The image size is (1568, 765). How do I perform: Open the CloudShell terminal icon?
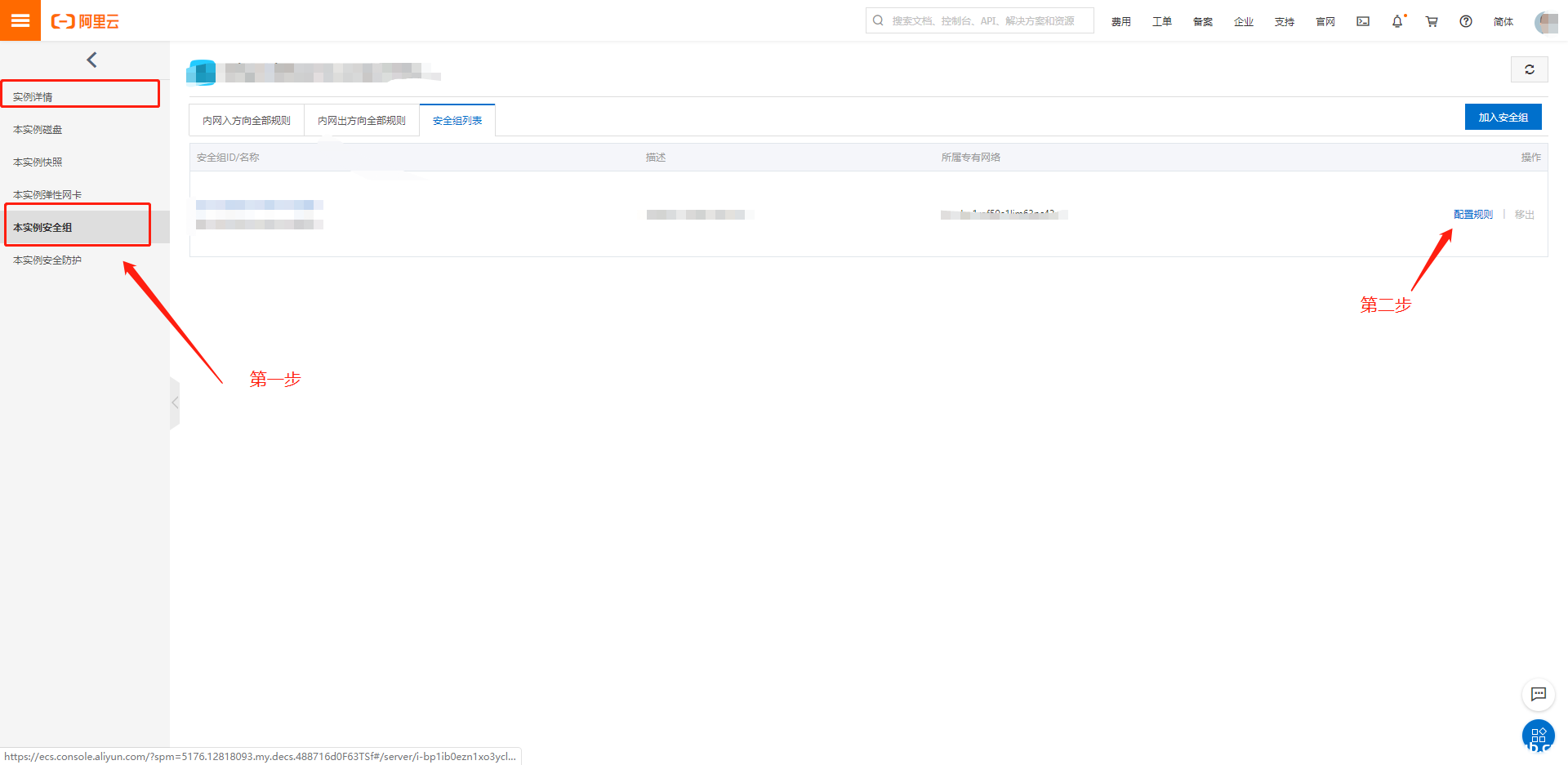coord(1362,21)
